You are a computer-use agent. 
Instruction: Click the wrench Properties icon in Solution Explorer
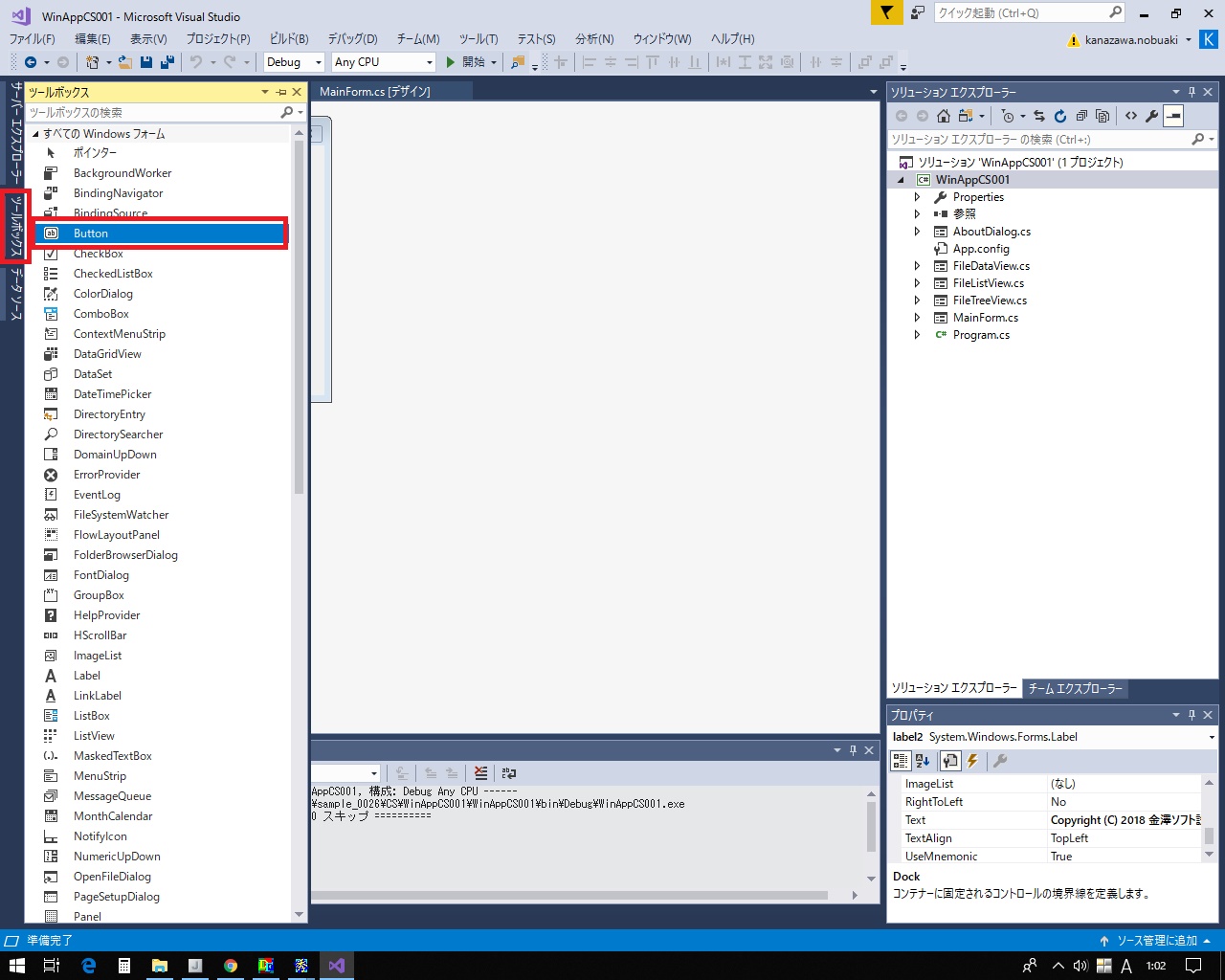1152,116
